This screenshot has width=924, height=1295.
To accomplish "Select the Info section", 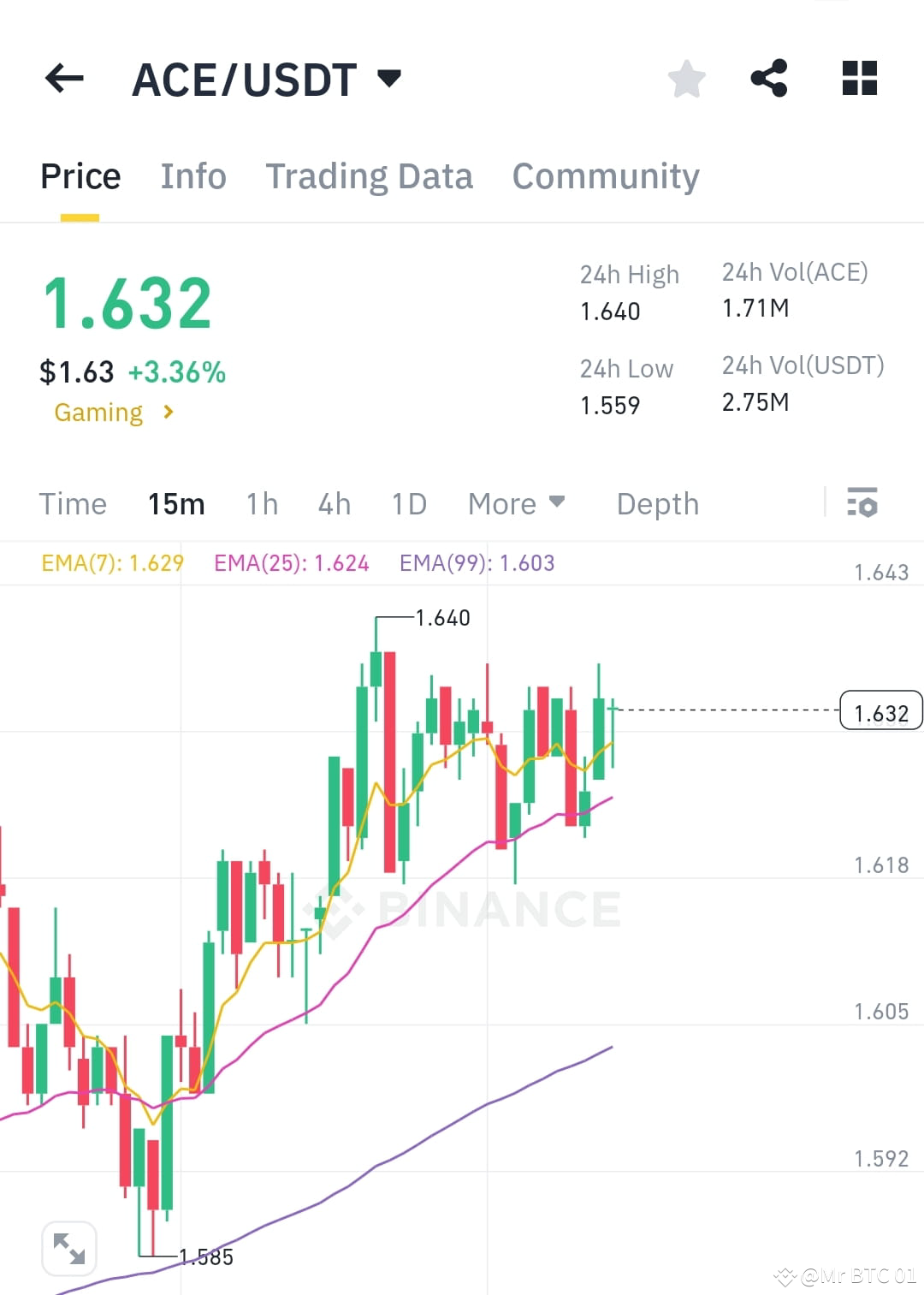I will pyautogui.click(x=192, y=175).
